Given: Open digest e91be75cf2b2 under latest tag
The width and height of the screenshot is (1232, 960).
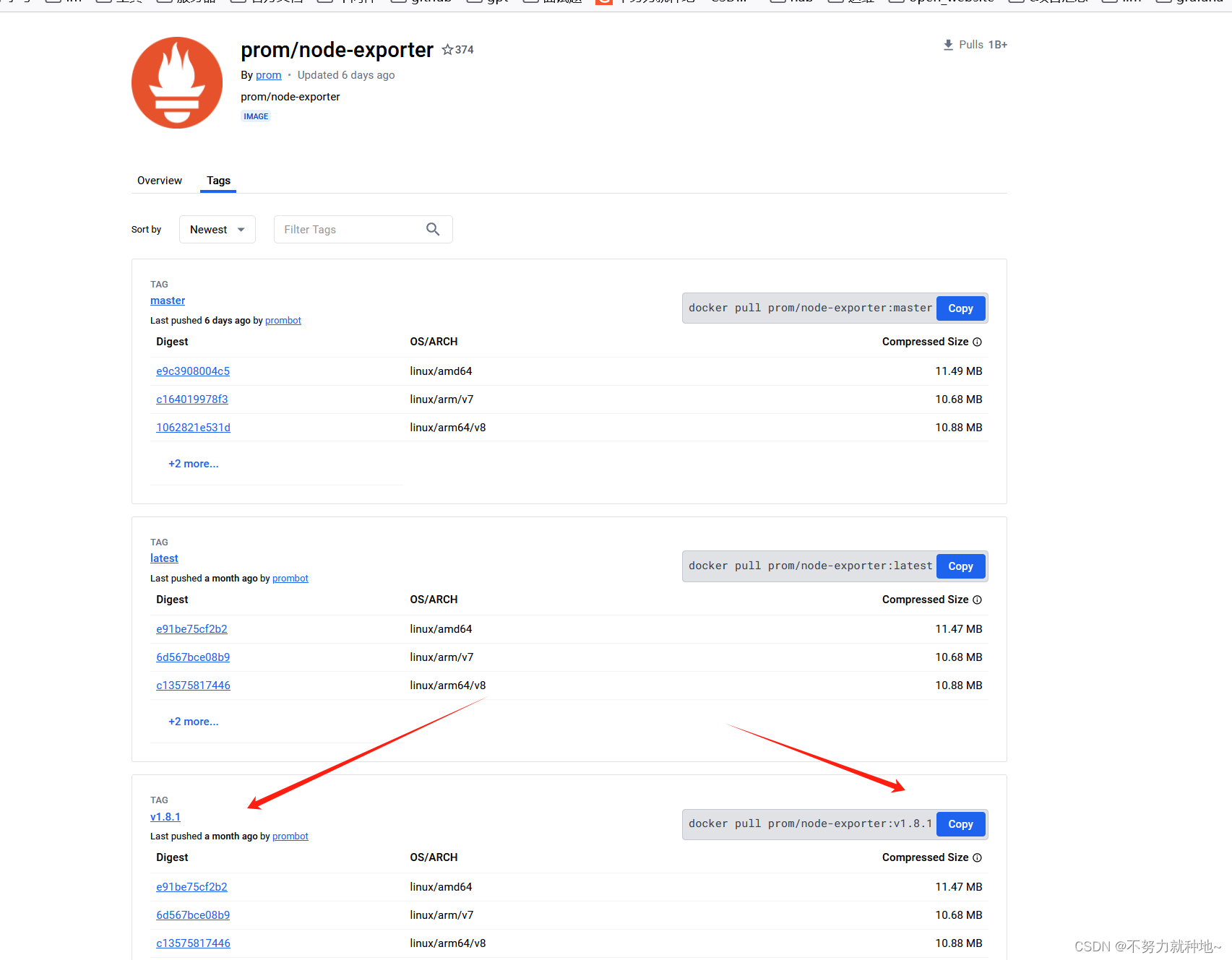Looking at the screenshot, I should (x=191, y=629).
